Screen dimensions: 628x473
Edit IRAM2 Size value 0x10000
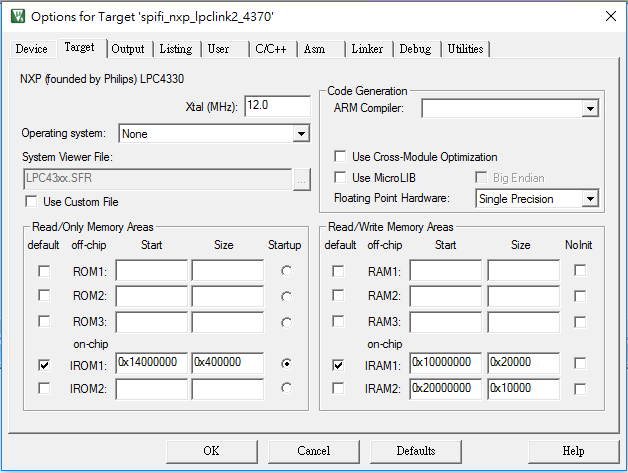point(523,389)
